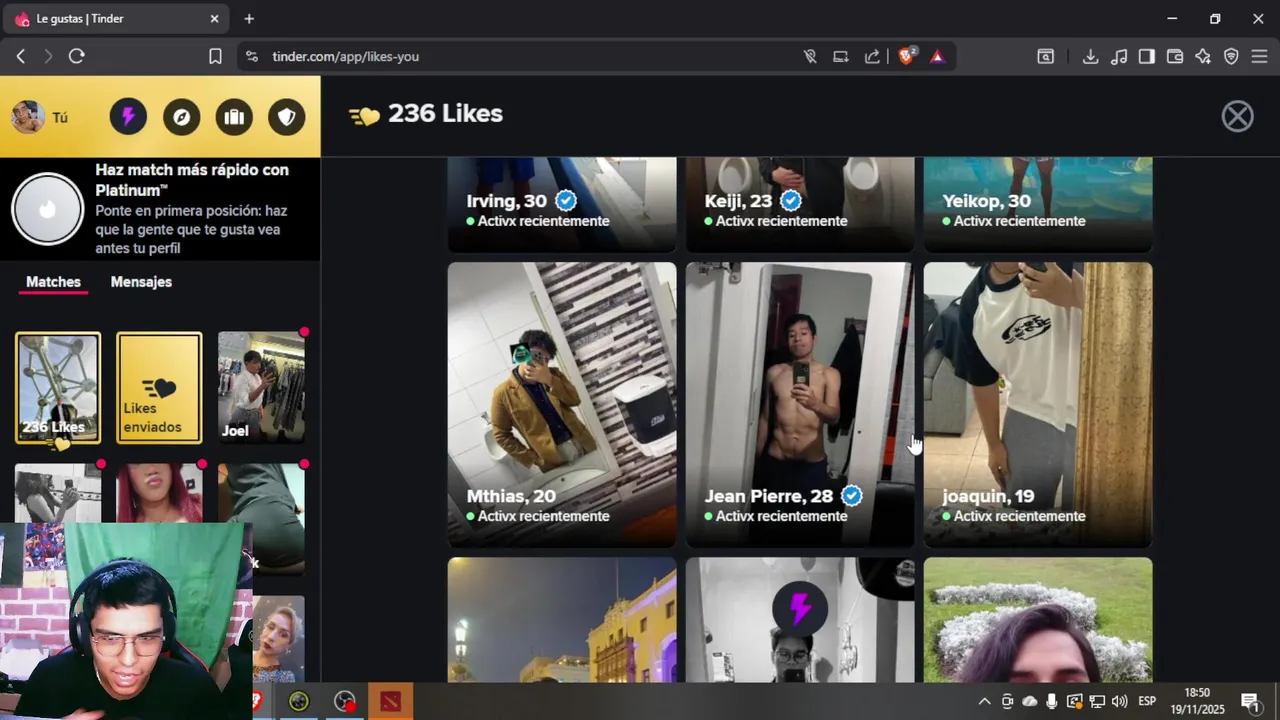Open the Brave VPN shield icon

[x=1231, y=57]
